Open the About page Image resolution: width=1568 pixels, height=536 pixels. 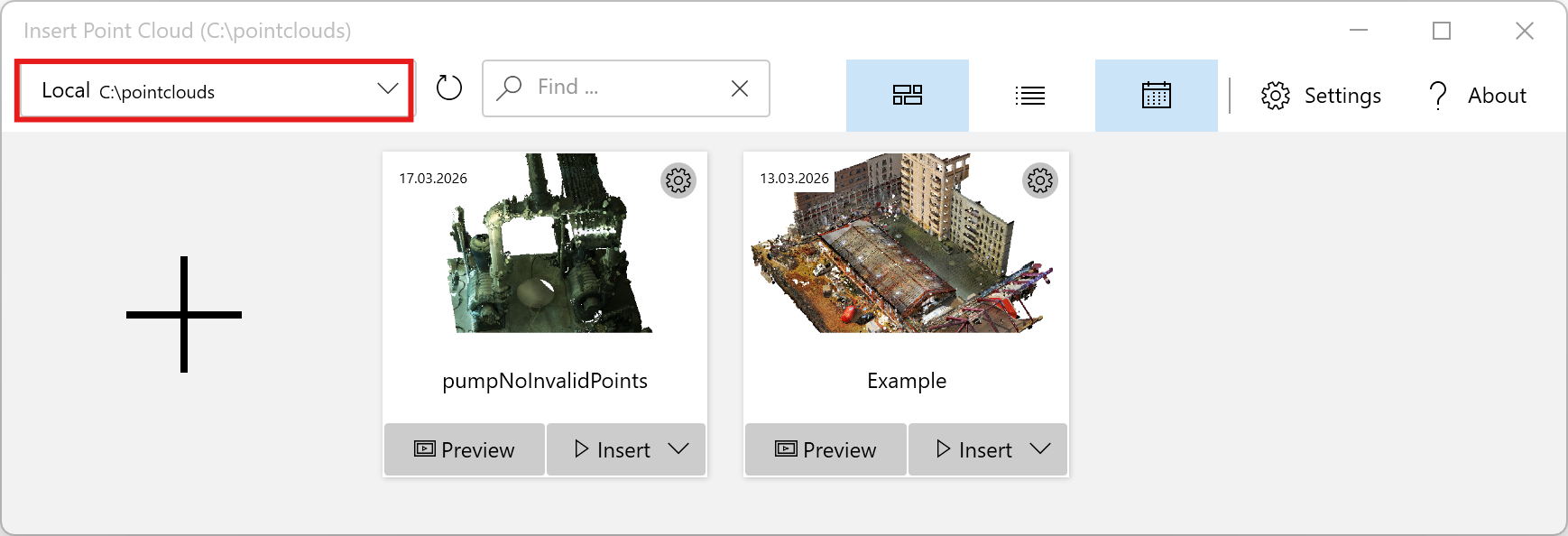coord(1478,96)
